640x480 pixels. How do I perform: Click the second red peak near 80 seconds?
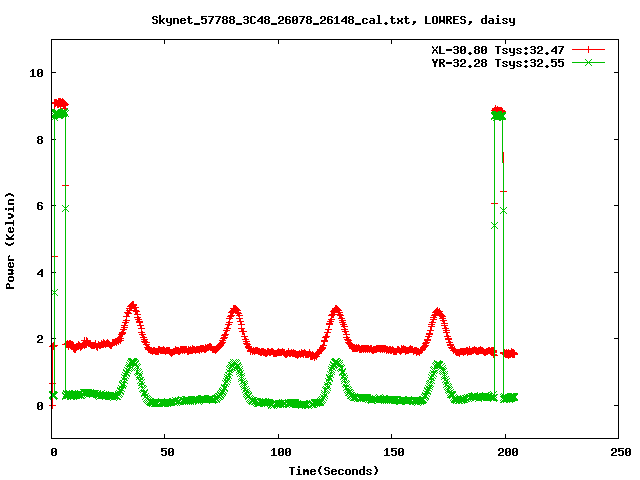pos(234,309)
